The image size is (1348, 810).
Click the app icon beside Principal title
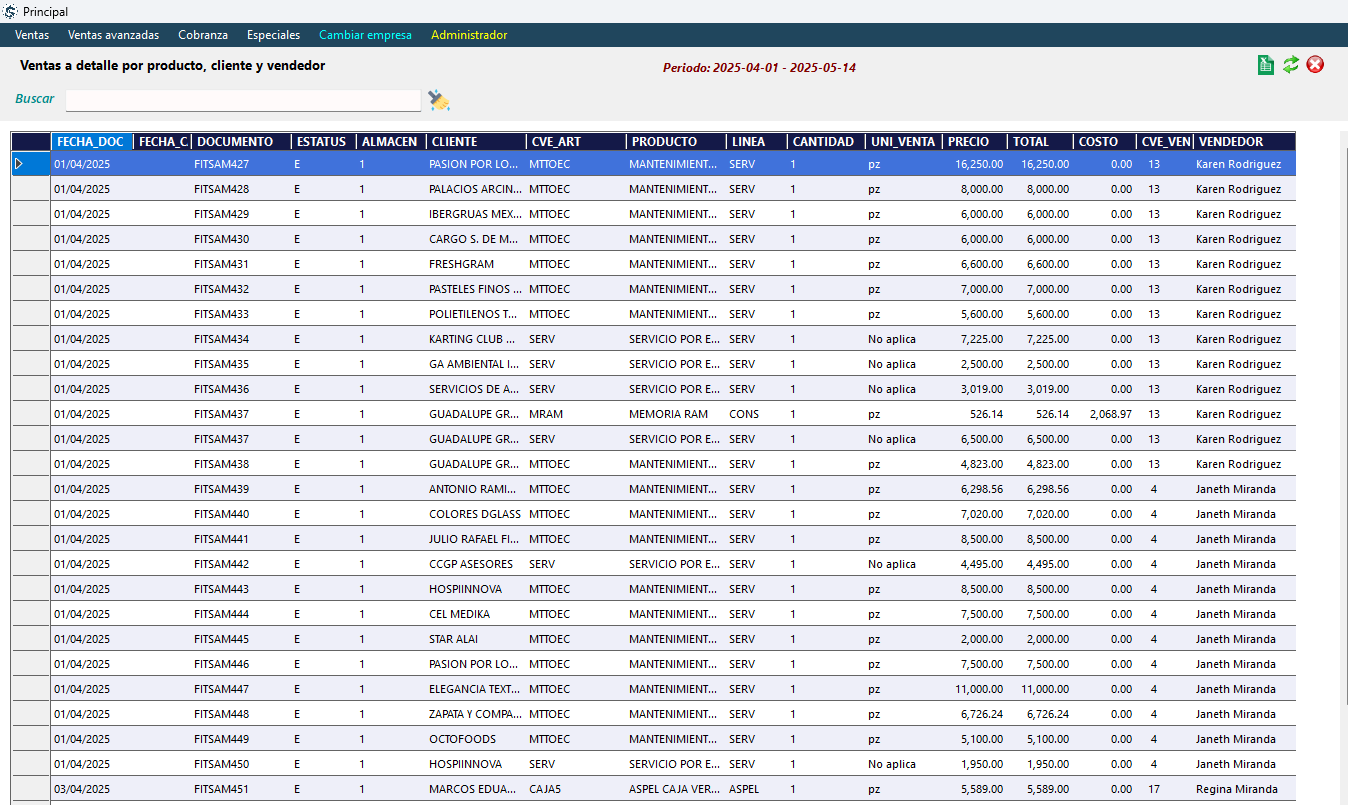point(11,11)
